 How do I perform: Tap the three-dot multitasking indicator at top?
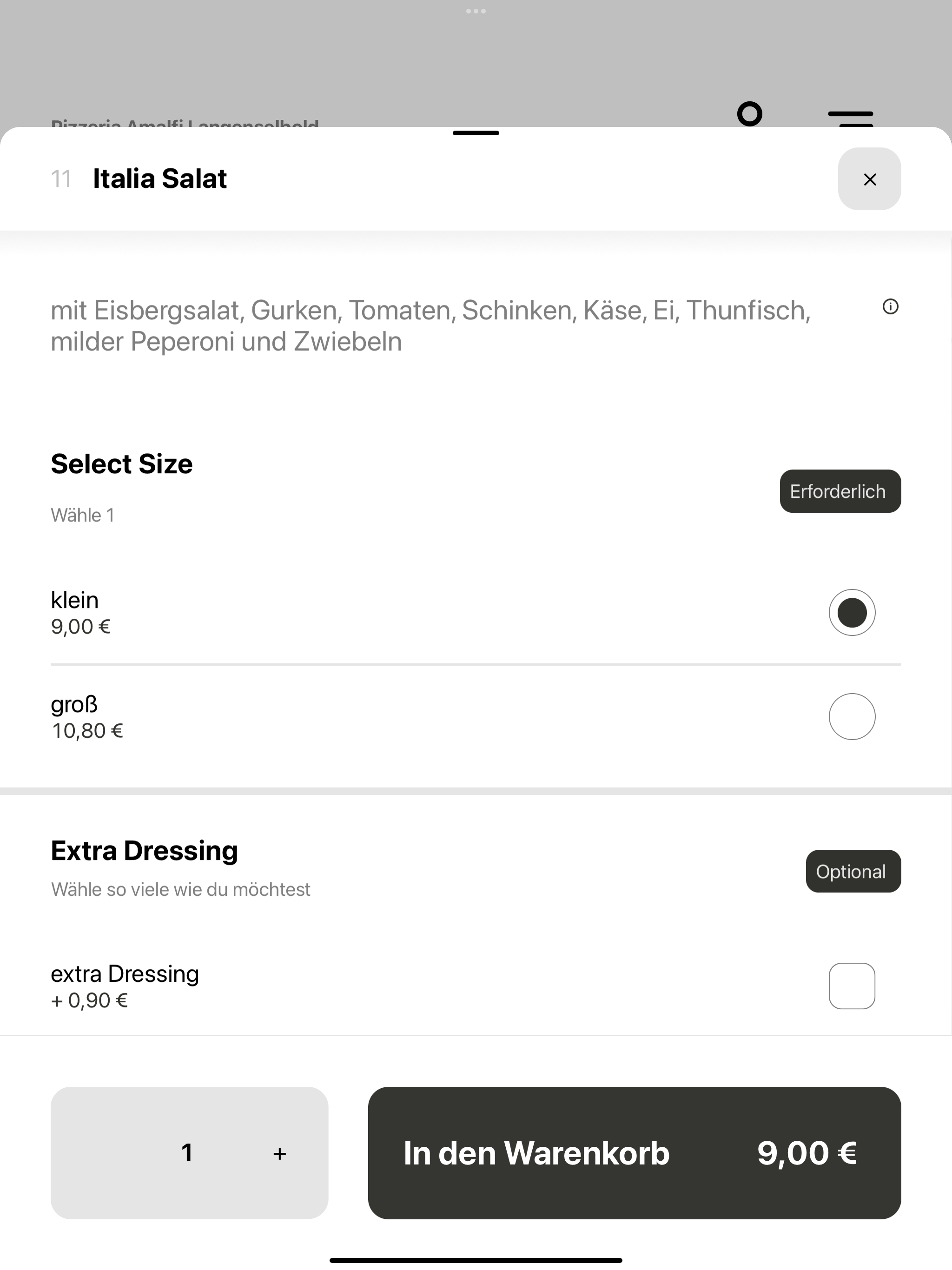click(476, 11)
